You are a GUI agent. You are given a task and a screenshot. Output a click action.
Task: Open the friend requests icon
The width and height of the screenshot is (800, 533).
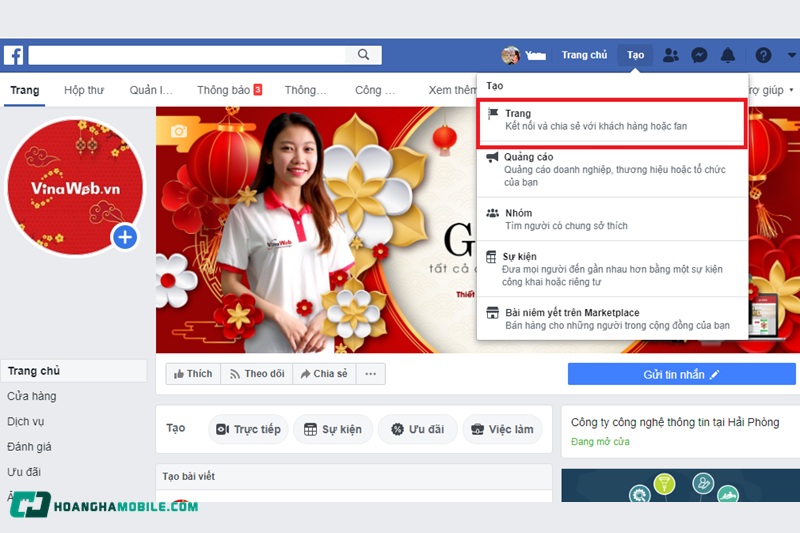coord(670,55)
